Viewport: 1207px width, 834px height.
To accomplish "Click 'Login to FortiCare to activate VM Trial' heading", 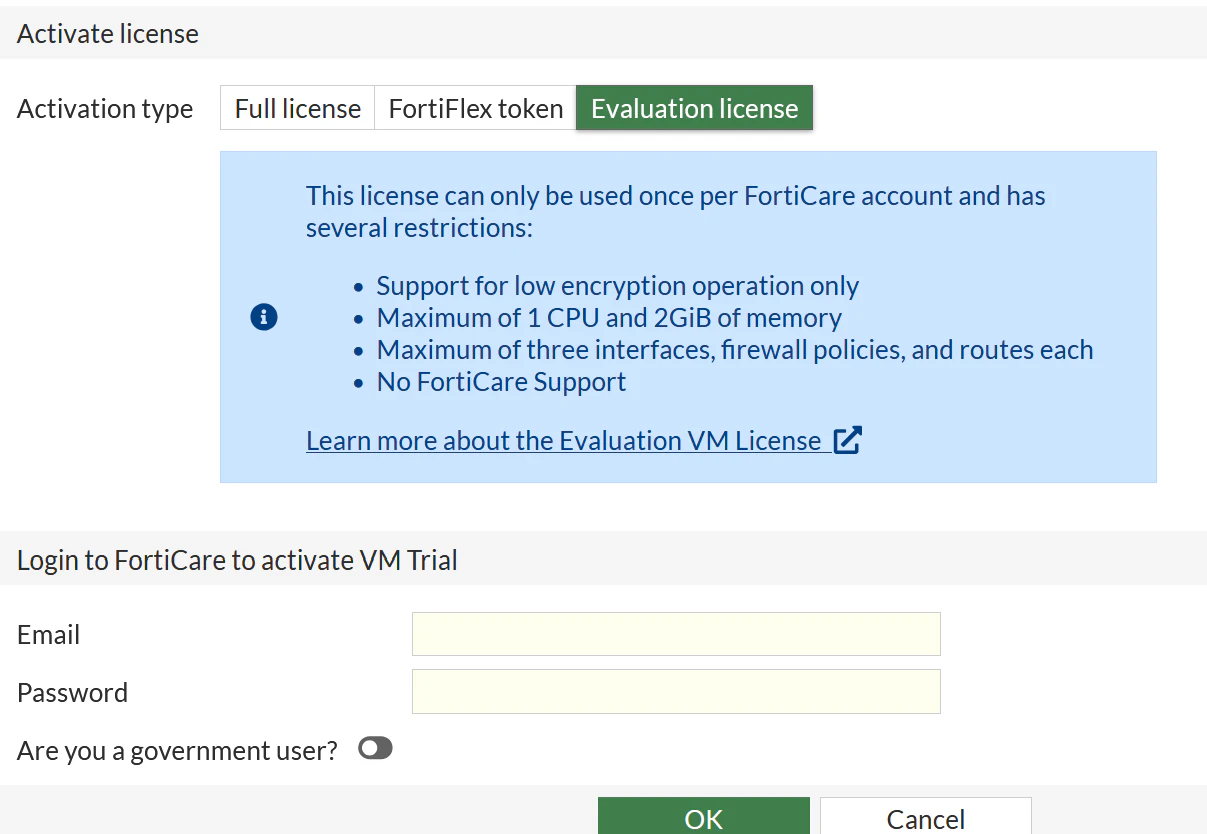I will [x=237, y=560].
